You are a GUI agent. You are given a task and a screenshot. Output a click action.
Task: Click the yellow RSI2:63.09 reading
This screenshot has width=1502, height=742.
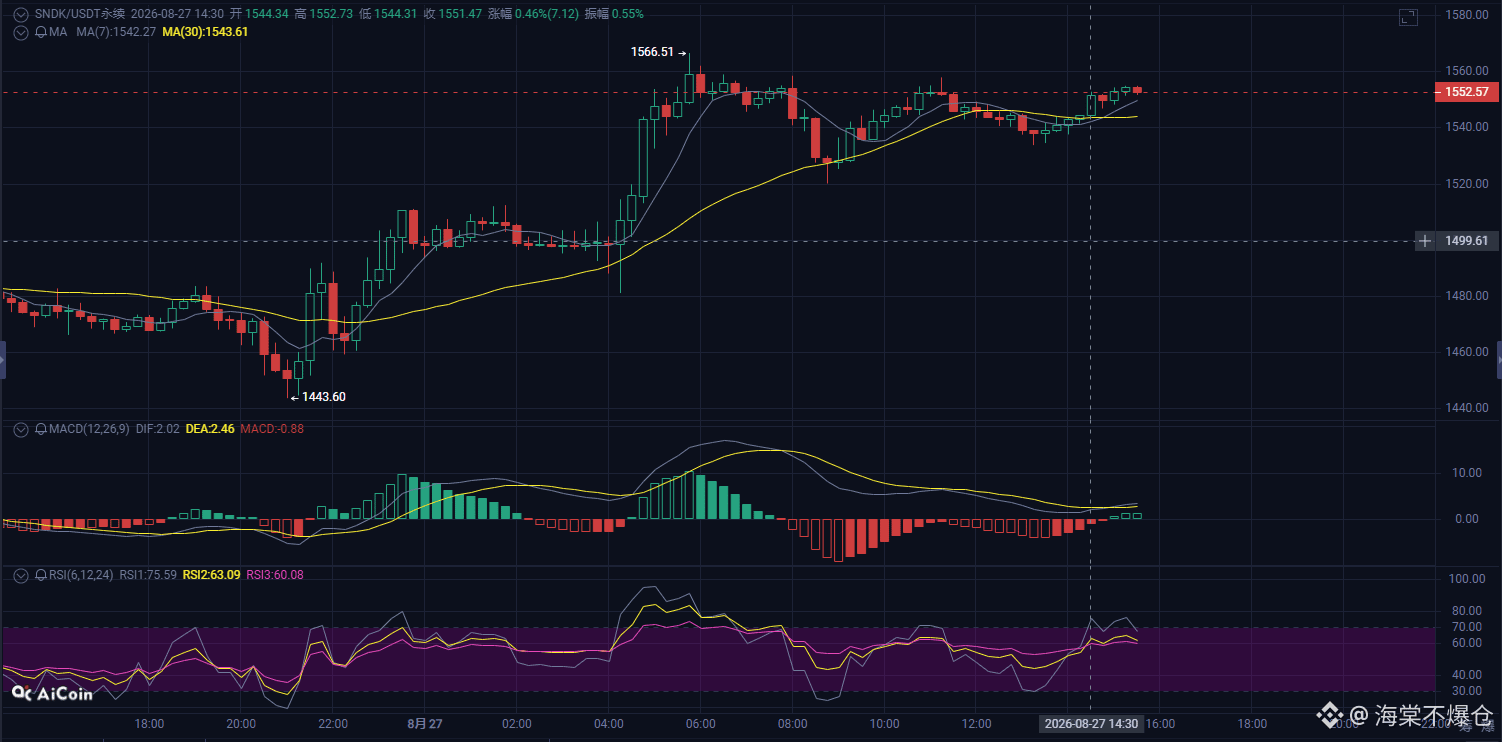point(211,575)
